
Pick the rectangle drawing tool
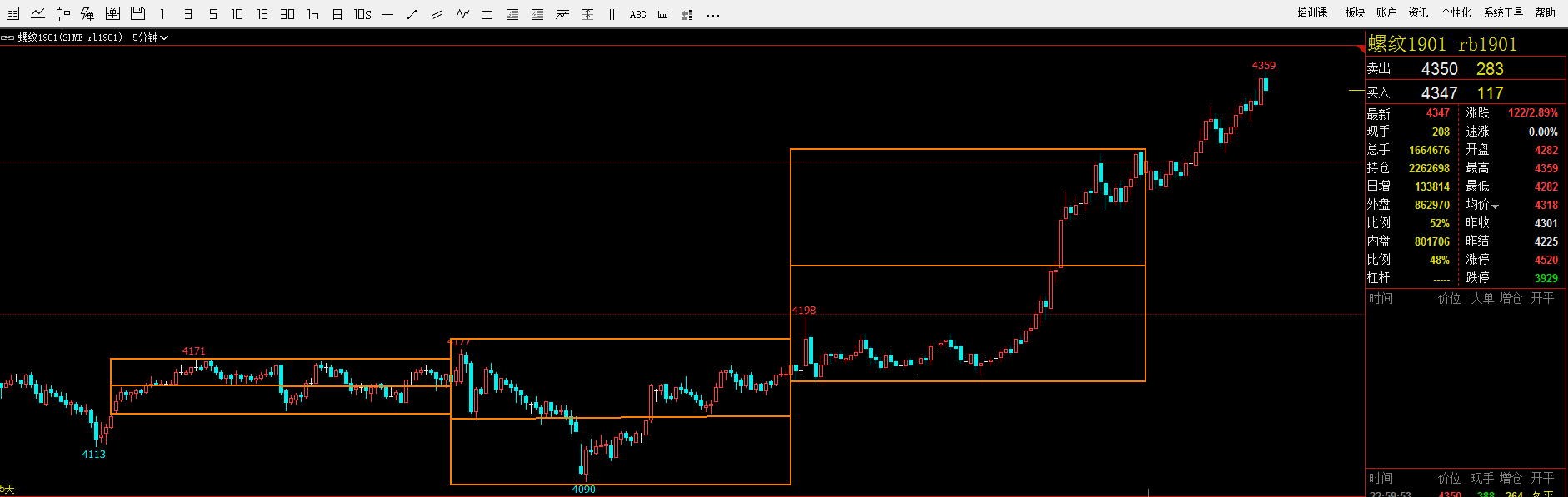coord(487,14)
